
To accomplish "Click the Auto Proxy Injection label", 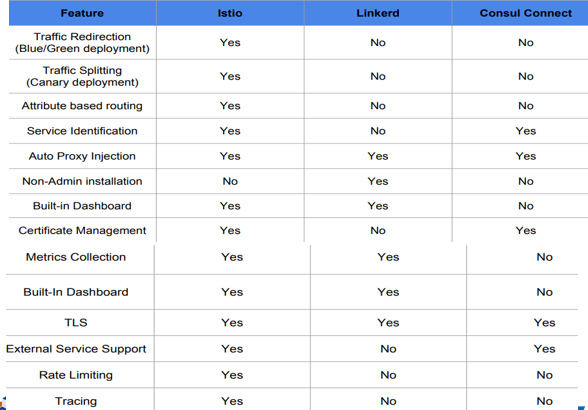I will [82, 156].
